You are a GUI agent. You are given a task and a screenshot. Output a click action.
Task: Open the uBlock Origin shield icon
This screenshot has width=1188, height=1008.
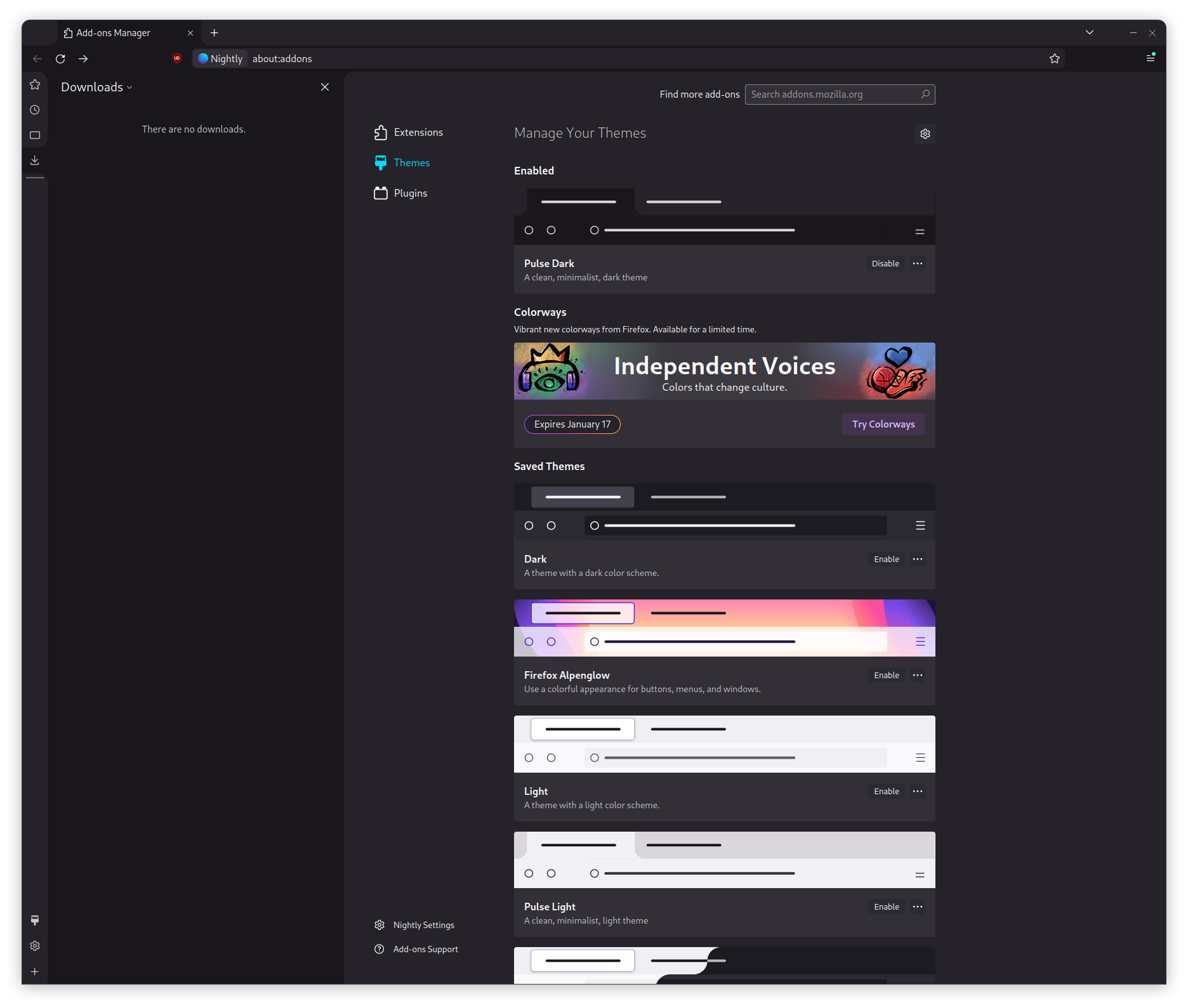point(177,58)
